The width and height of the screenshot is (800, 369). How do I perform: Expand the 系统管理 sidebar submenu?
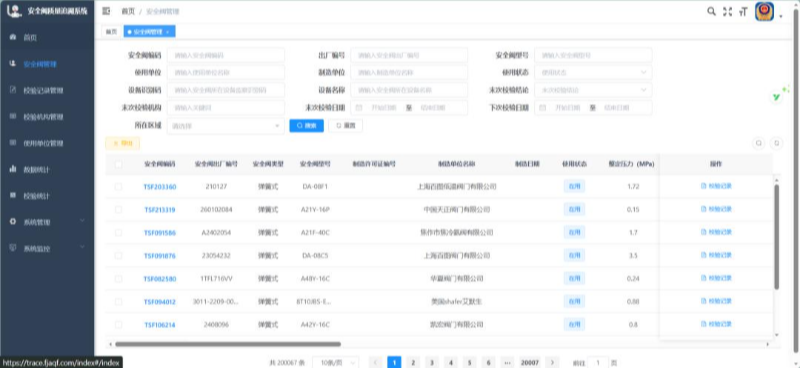coord(47,222)
